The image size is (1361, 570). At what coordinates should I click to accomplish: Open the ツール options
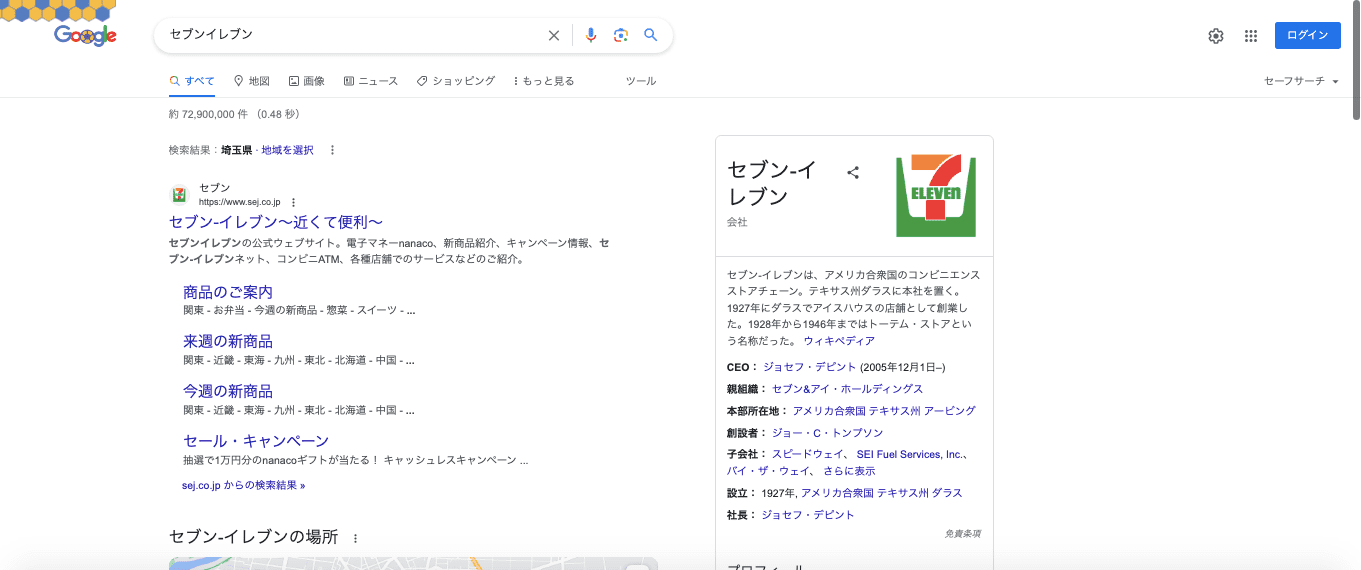point(641,81)
